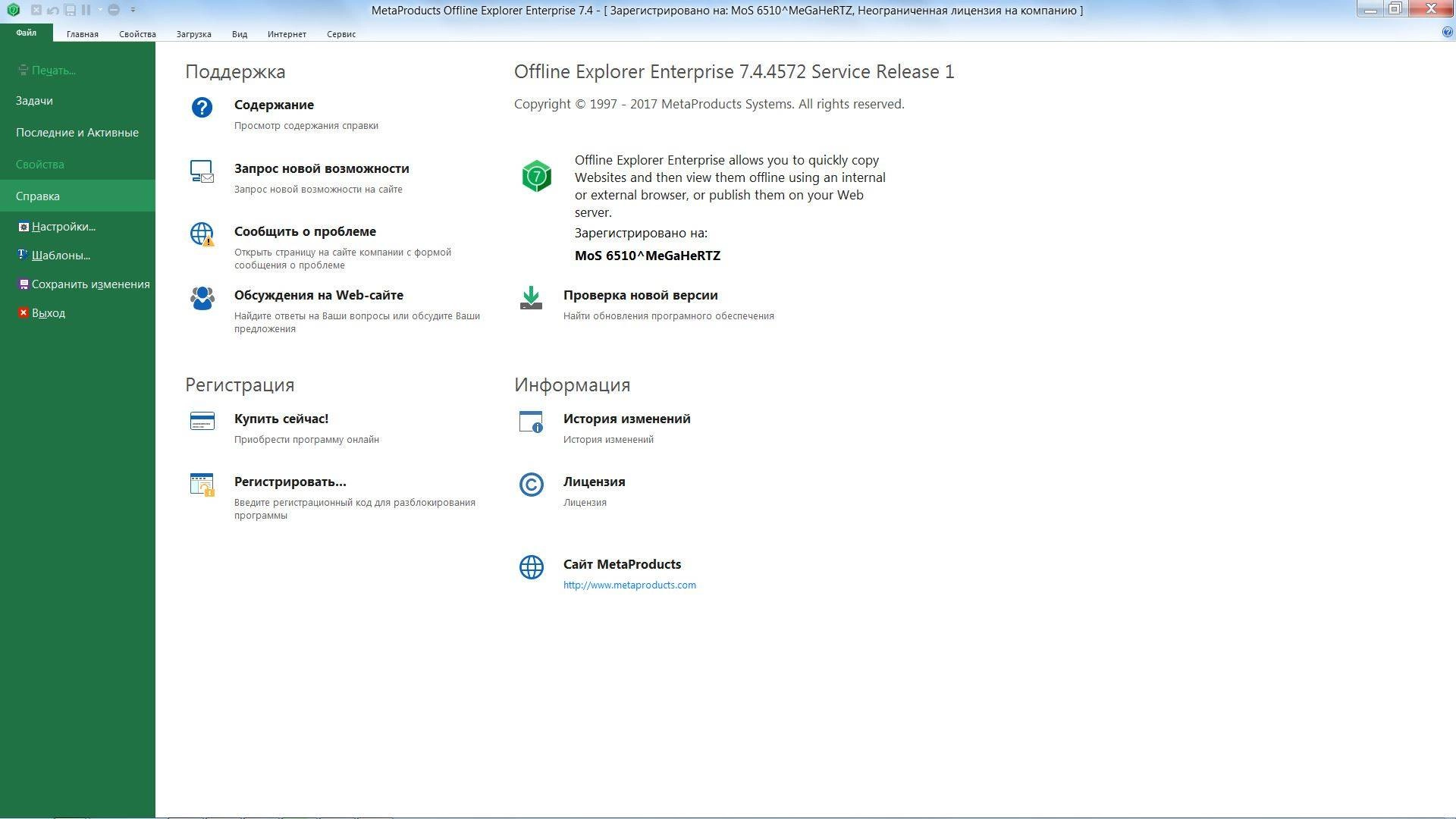Open Настройки... from the sidebar
The image size is (1456, 819).
tap(77, 227)
